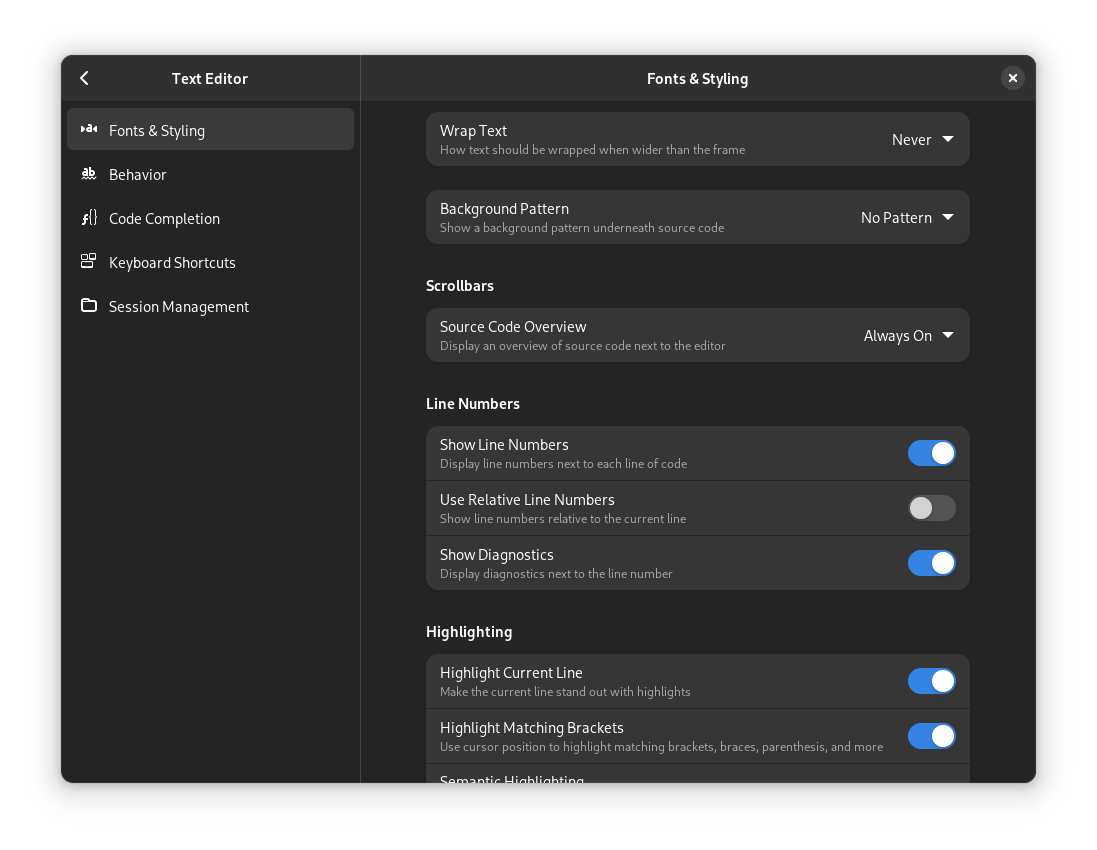Click the Keyboard Shortcuts sidebar icon
This screenshot has width=1097, height=850.
pyautogui.click(x=89, y=262)
